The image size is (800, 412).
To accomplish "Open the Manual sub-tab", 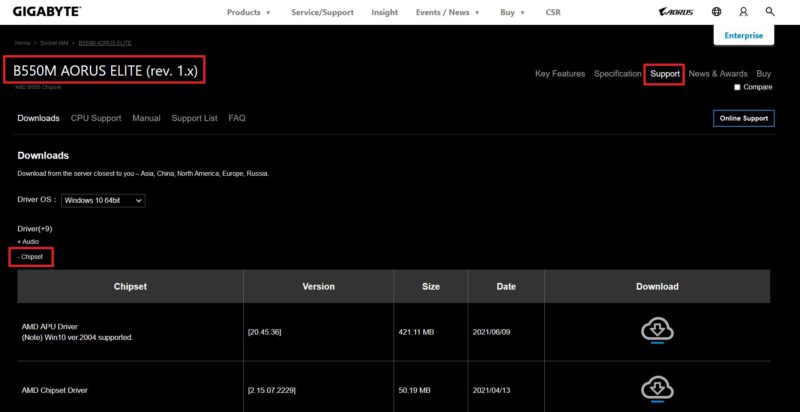I will [146, 118].
